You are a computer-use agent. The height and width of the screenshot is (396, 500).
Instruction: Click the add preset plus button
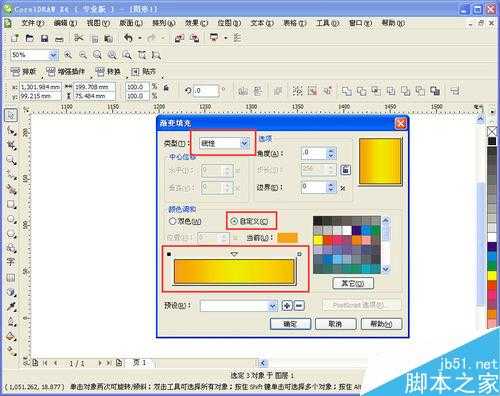click(x=287, y=305)
